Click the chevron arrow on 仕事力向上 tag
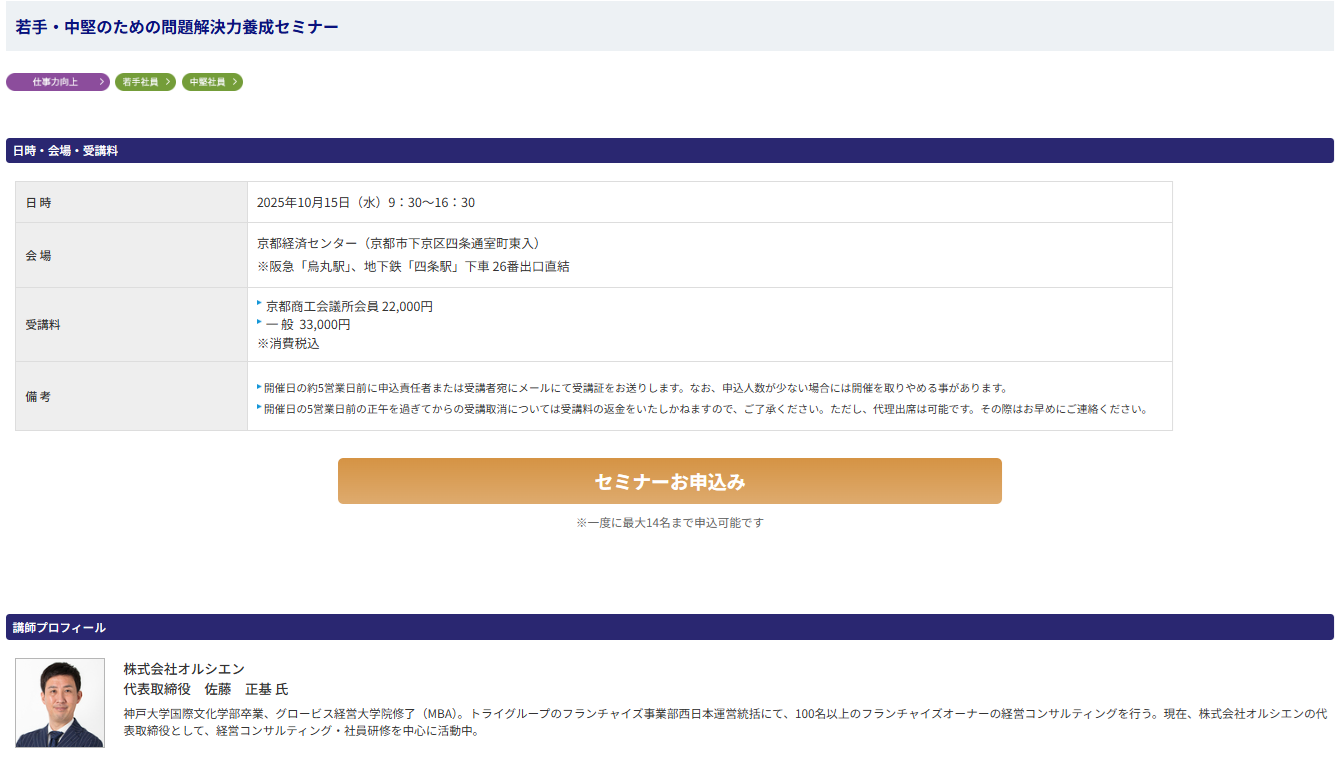This screenshot has width=1338, height=762. pos(102,82)
